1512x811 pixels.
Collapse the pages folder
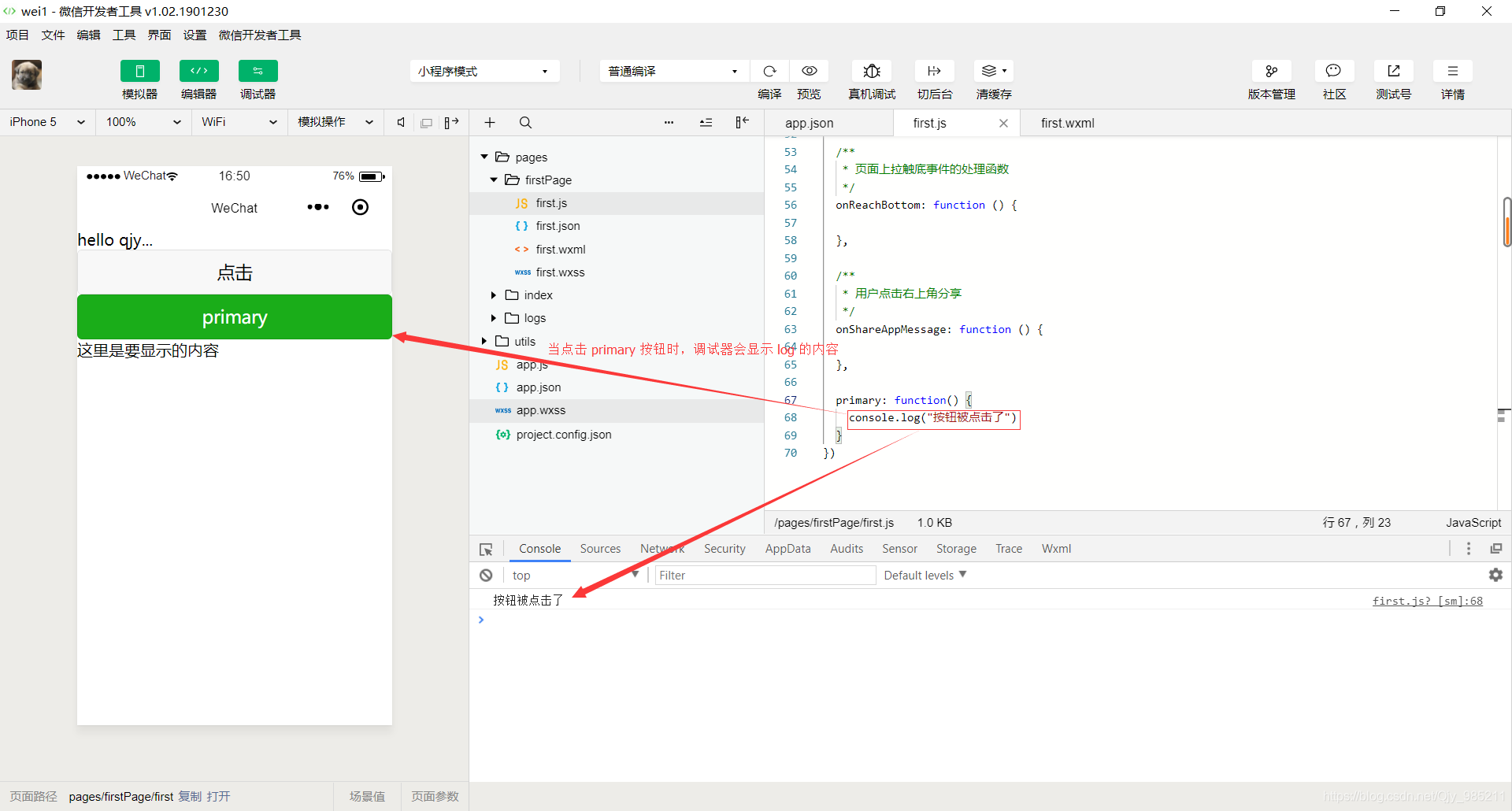[x=484, y=157]
